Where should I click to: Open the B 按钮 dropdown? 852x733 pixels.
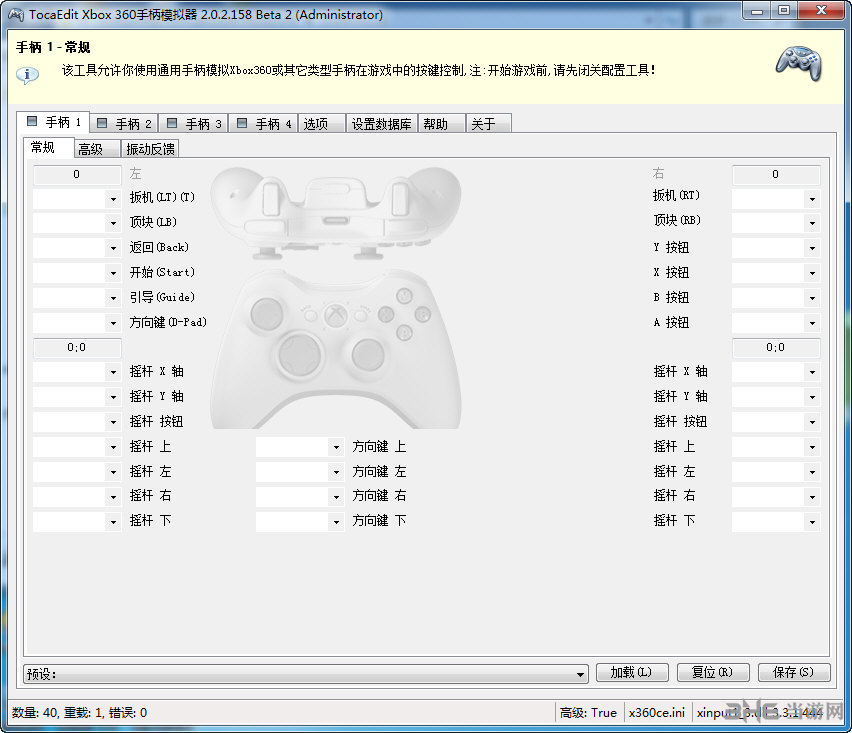tap(776, 298)
